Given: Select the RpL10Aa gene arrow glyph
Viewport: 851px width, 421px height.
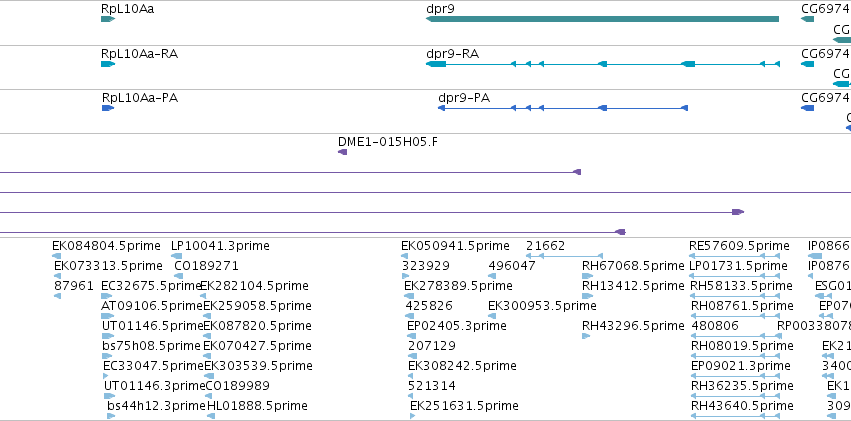Looking at the screenshot, I should [108, 19].
